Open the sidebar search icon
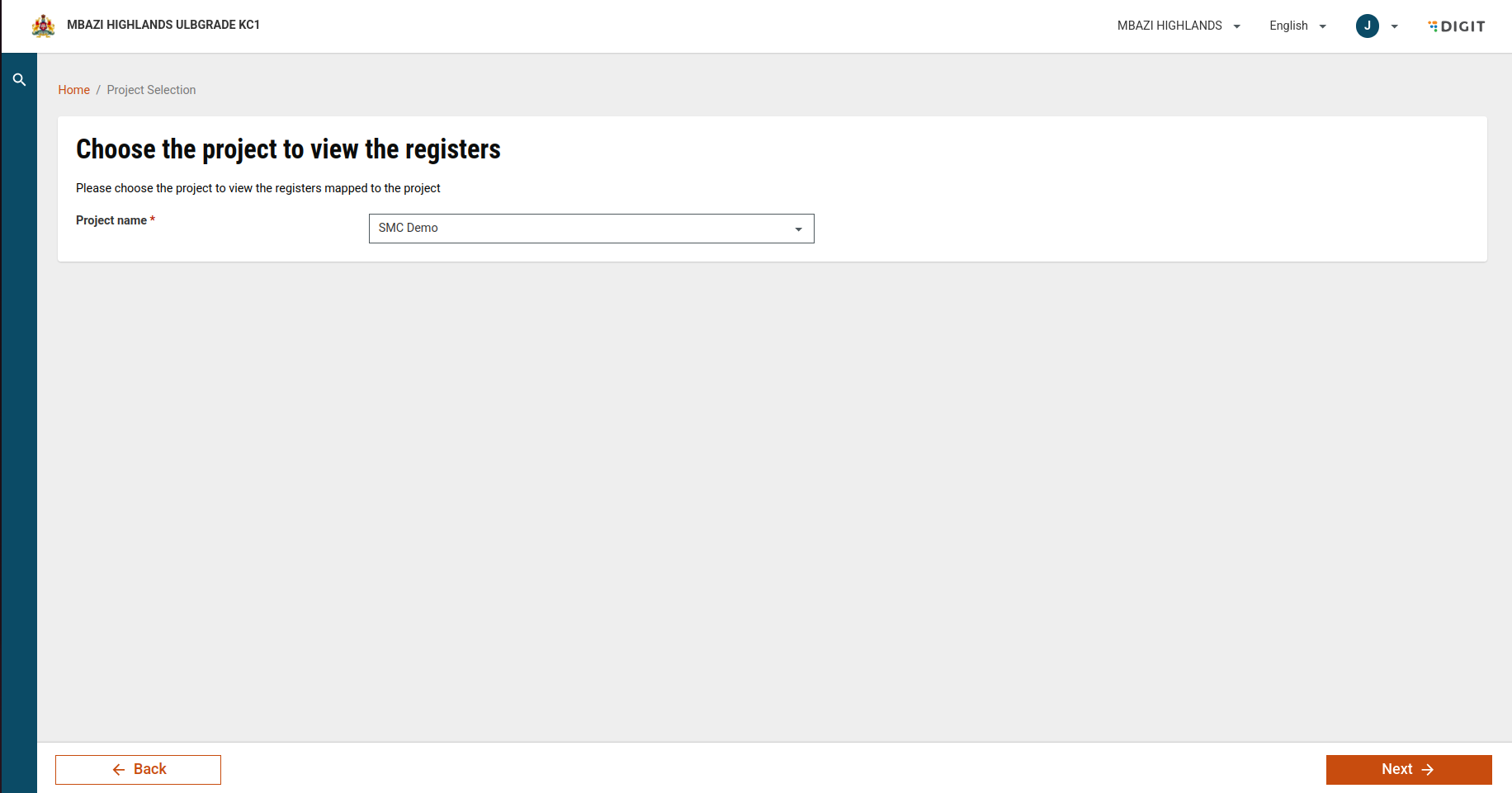Image resolution: width=1512 pixels, height=793 pixels. coord(19,80)
